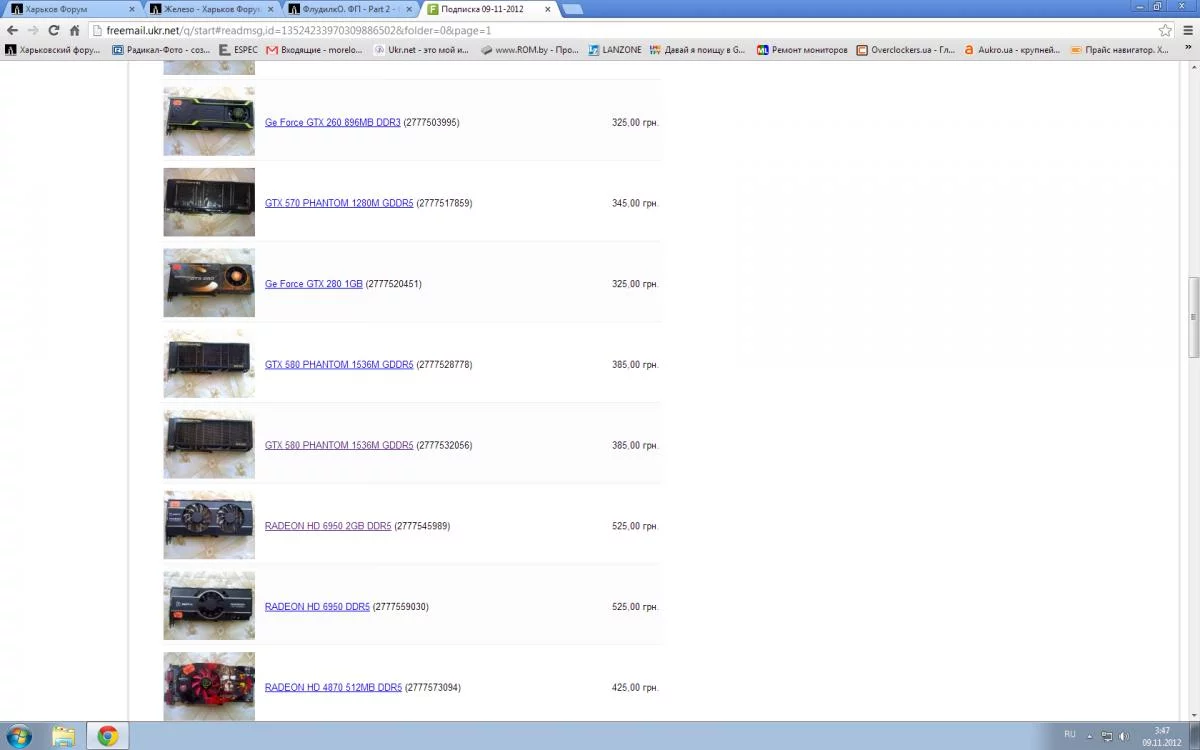Close the Подписка 09-11-2012 tab
The height and width of the screenshot is (750, 1200).
(547, 9)
